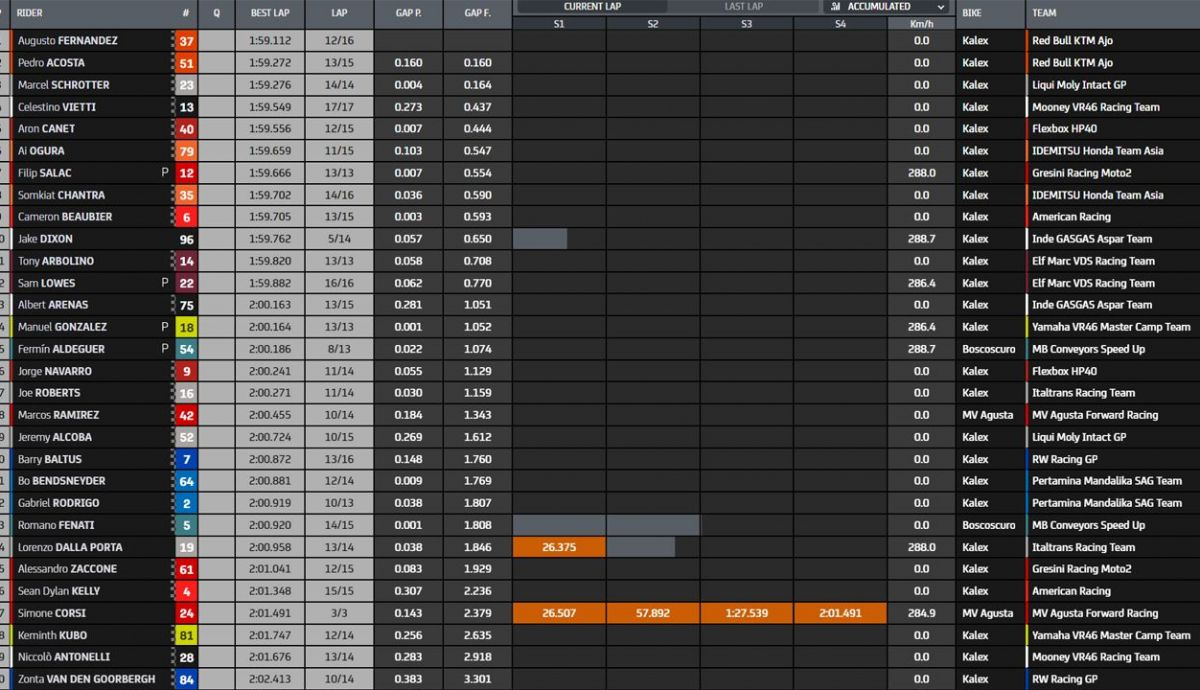Click the GAP P. column header
The image size is (1200, 690).
tap(408, 13)
